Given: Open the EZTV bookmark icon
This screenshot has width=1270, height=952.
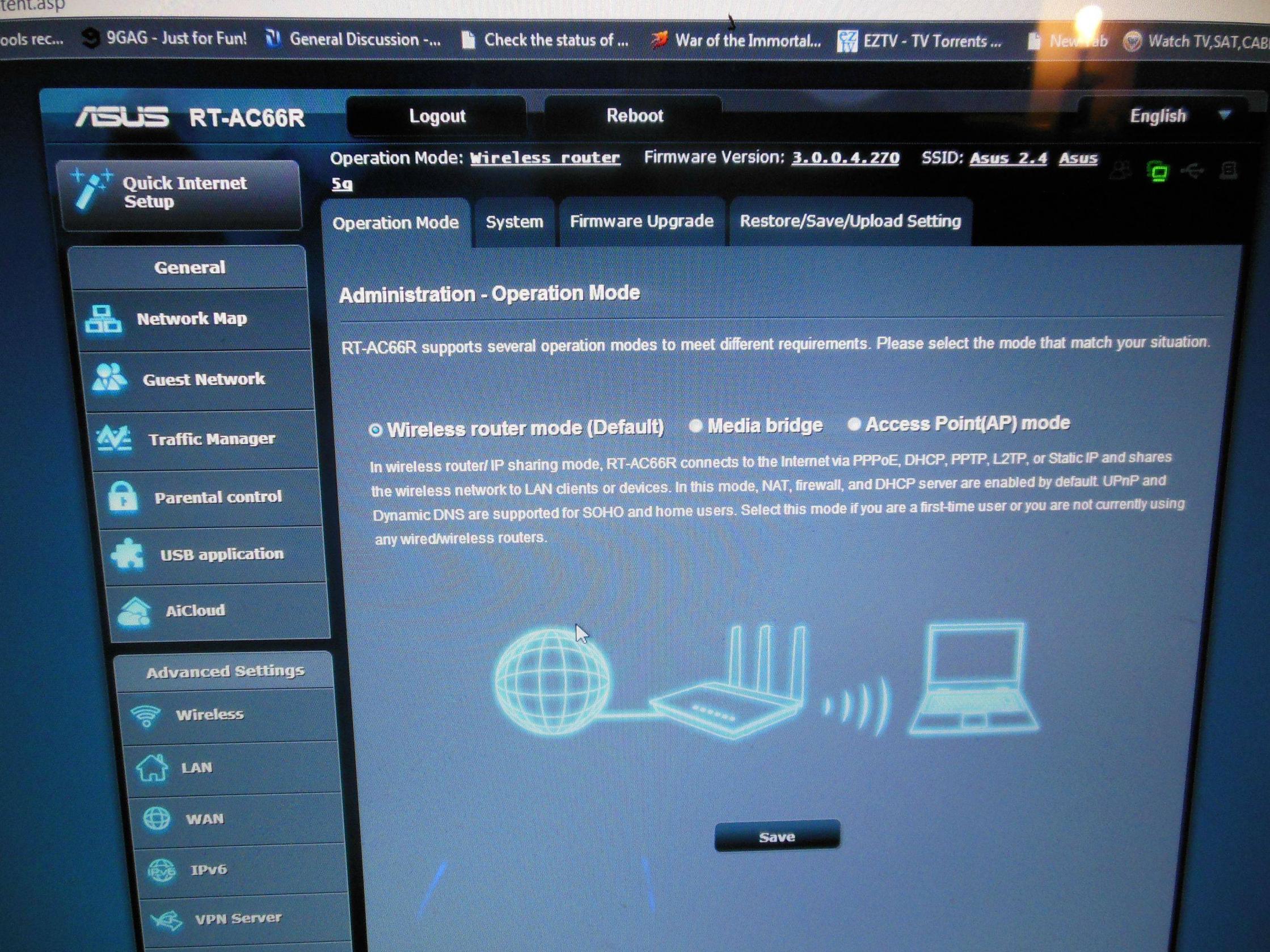Looking at the screenshot, I should [x=847, y=41].
